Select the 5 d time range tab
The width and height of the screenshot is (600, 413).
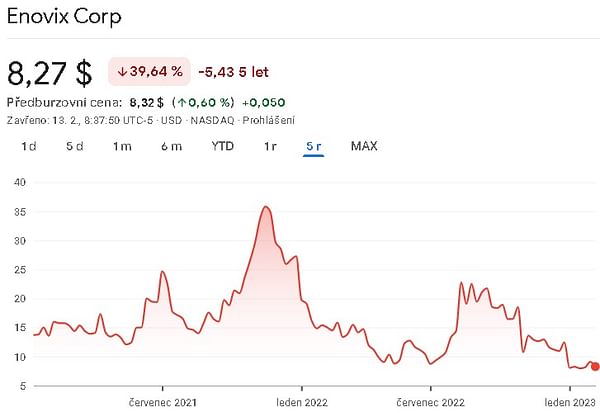click(x=75, y=146)
